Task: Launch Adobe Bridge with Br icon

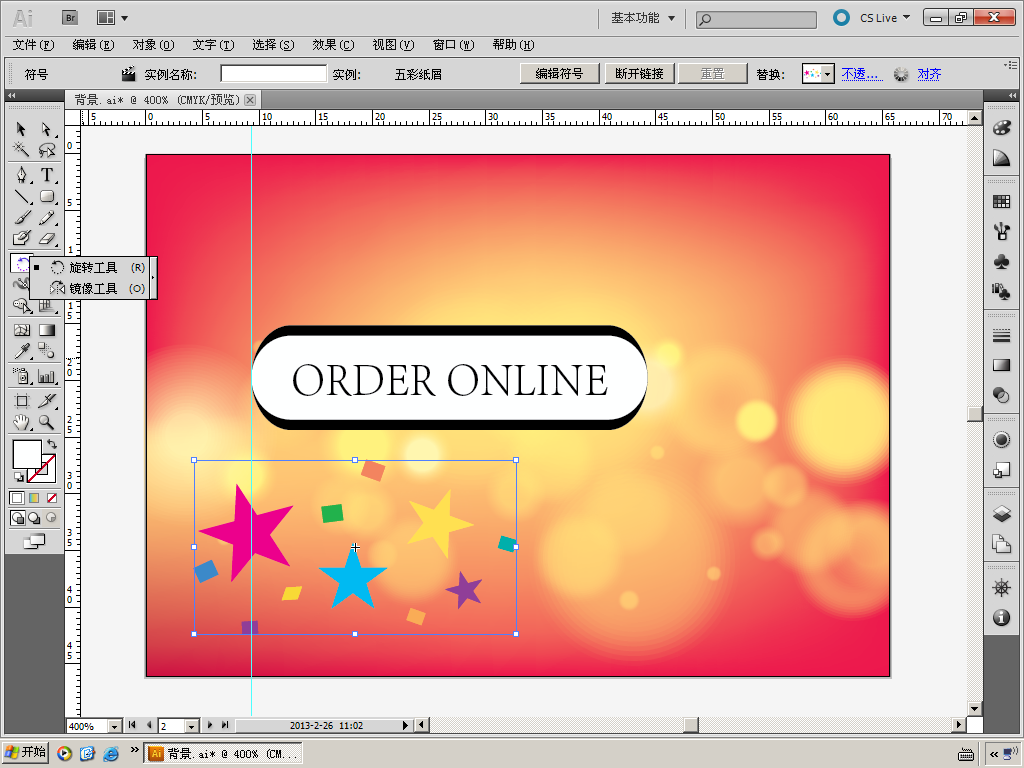Action: (x=71, y=18)
